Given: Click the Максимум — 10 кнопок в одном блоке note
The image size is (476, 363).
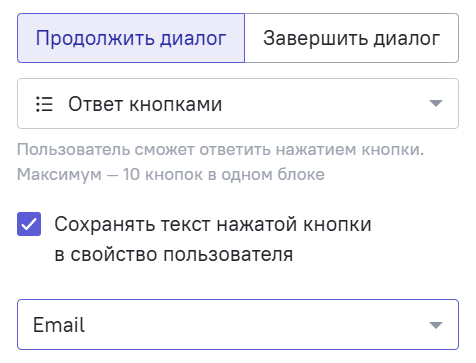Looking at the screenshot, I should (171, 174).
